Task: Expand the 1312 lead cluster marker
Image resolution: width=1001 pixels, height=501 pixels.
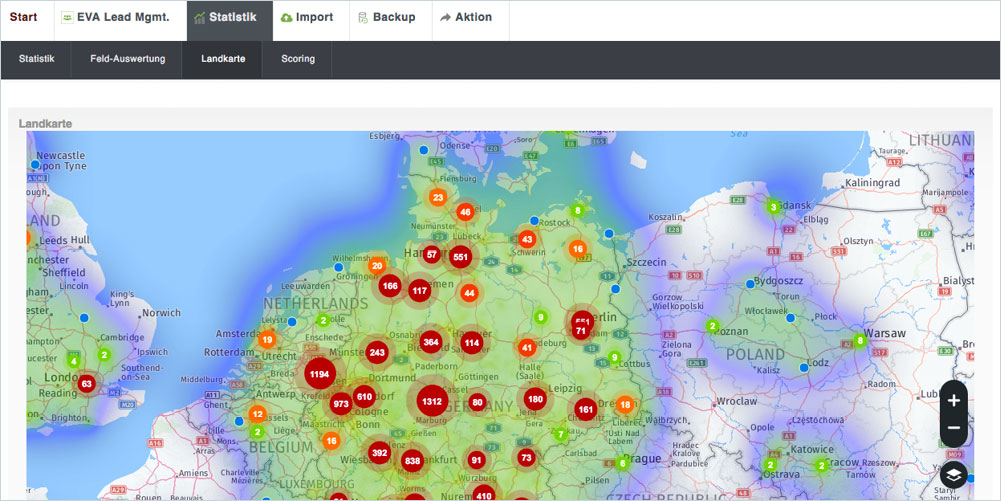Action: [432, 402]
